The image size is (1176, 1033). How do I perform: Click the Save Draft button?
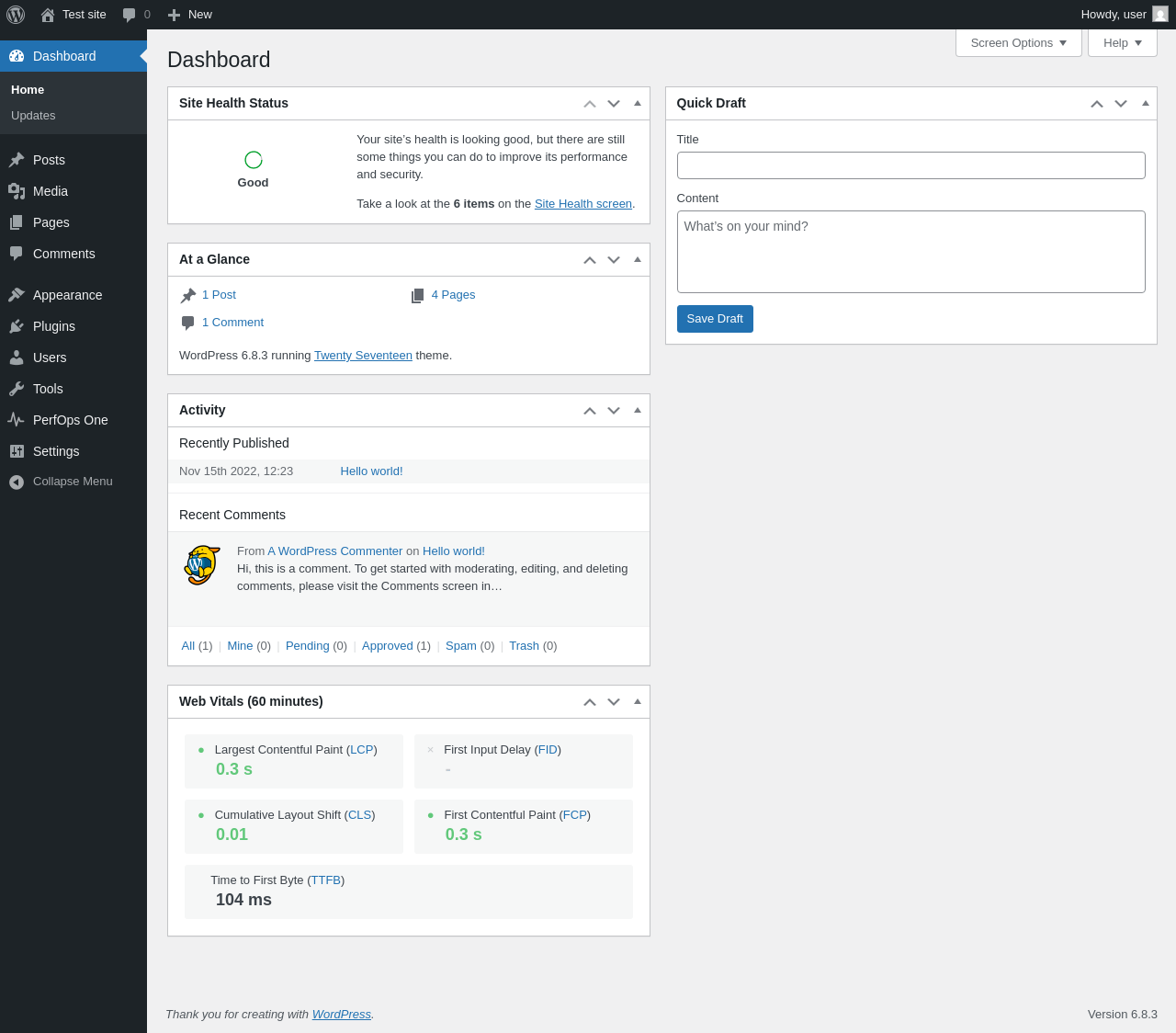[715, 319]
